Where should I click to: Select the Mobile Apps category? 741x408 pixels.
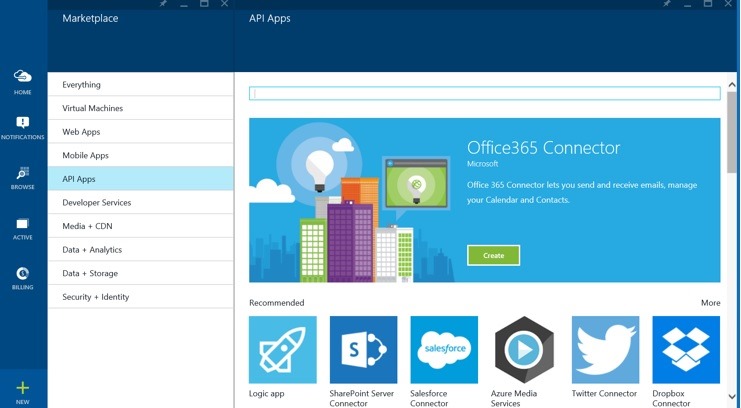point(141,156)
